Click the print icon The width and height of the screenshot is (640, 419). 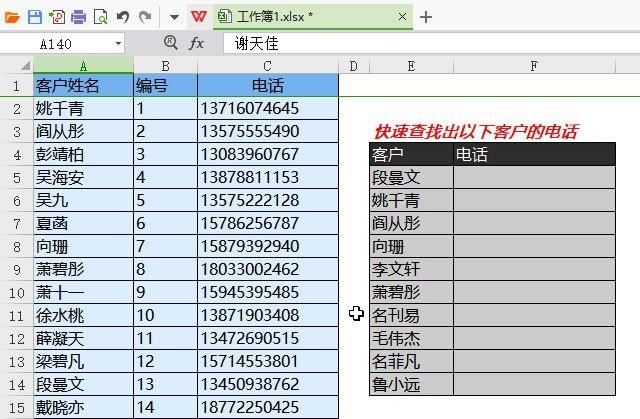(78, 17)
